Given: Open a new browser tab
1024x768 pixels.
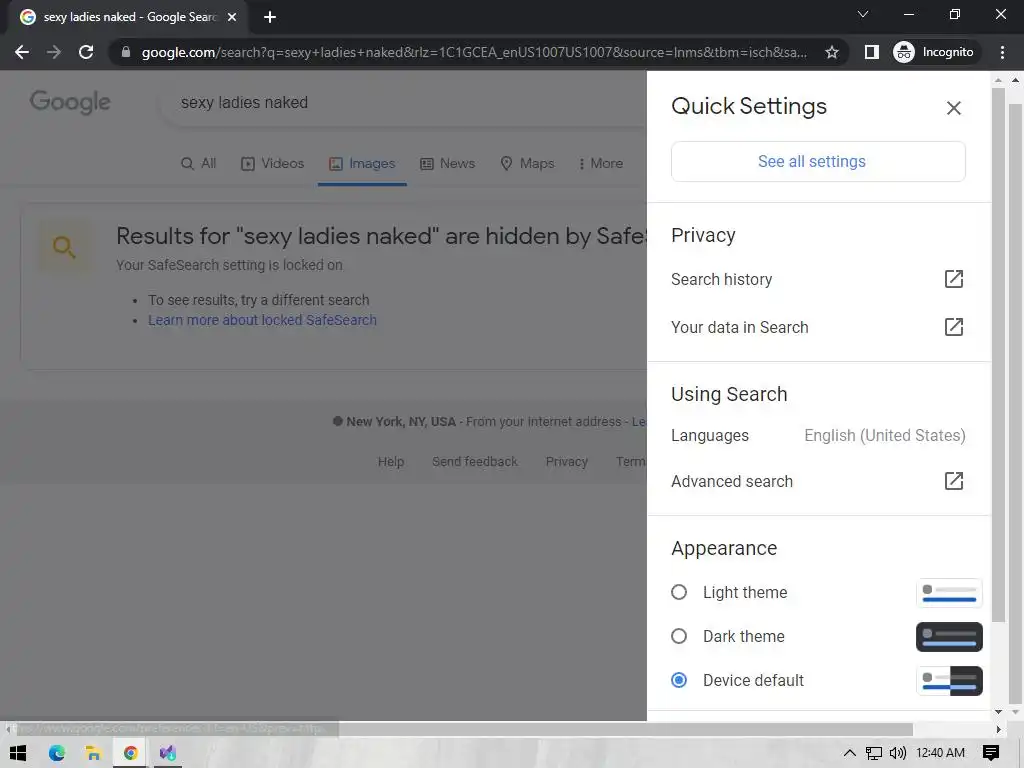Looking at the screenshot, I should [x=270, y=17].
